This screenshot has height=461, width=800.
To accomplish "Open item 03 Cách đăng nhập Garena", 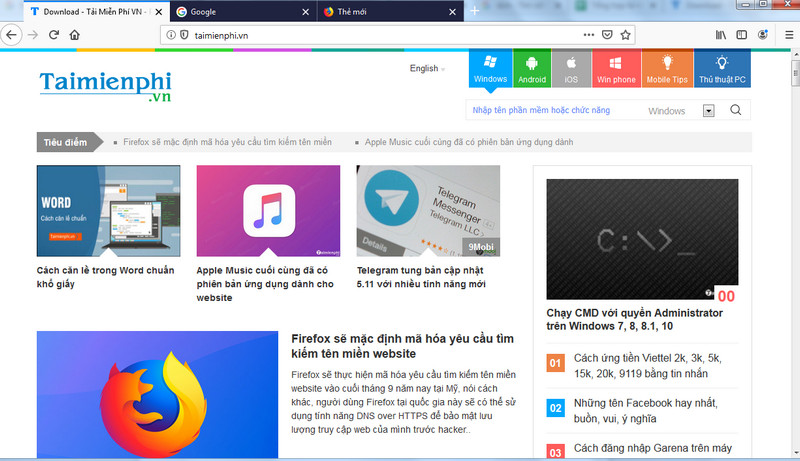I will (x=653, y=448).
